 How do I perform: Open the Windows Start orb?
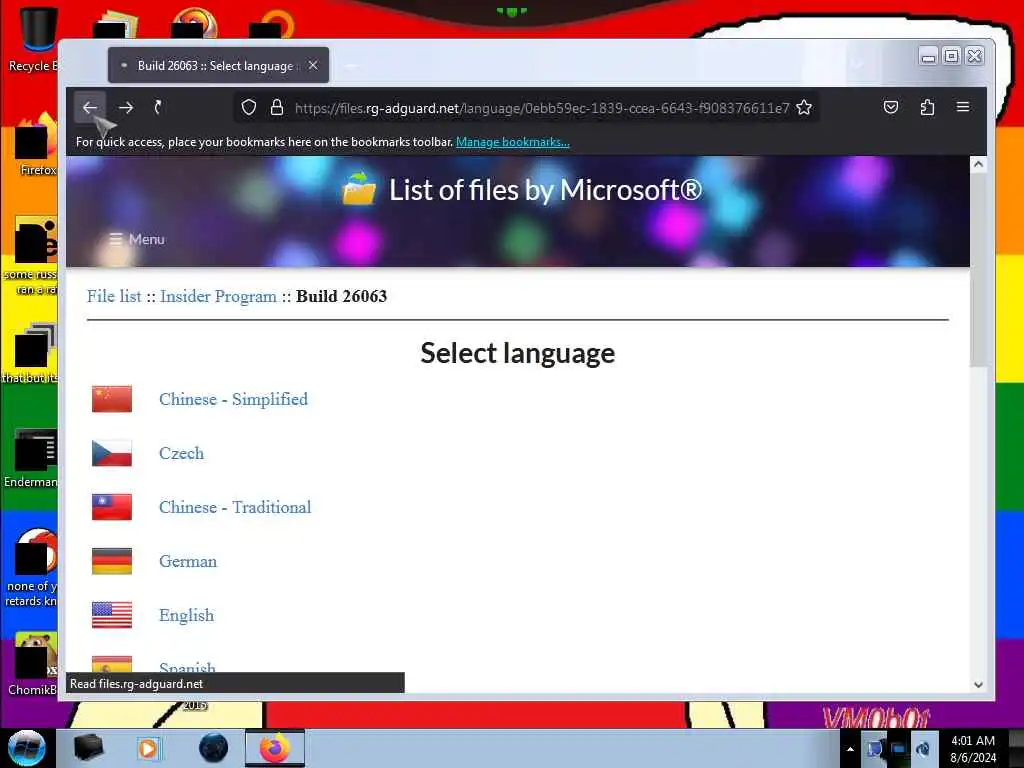coord(27,748)
